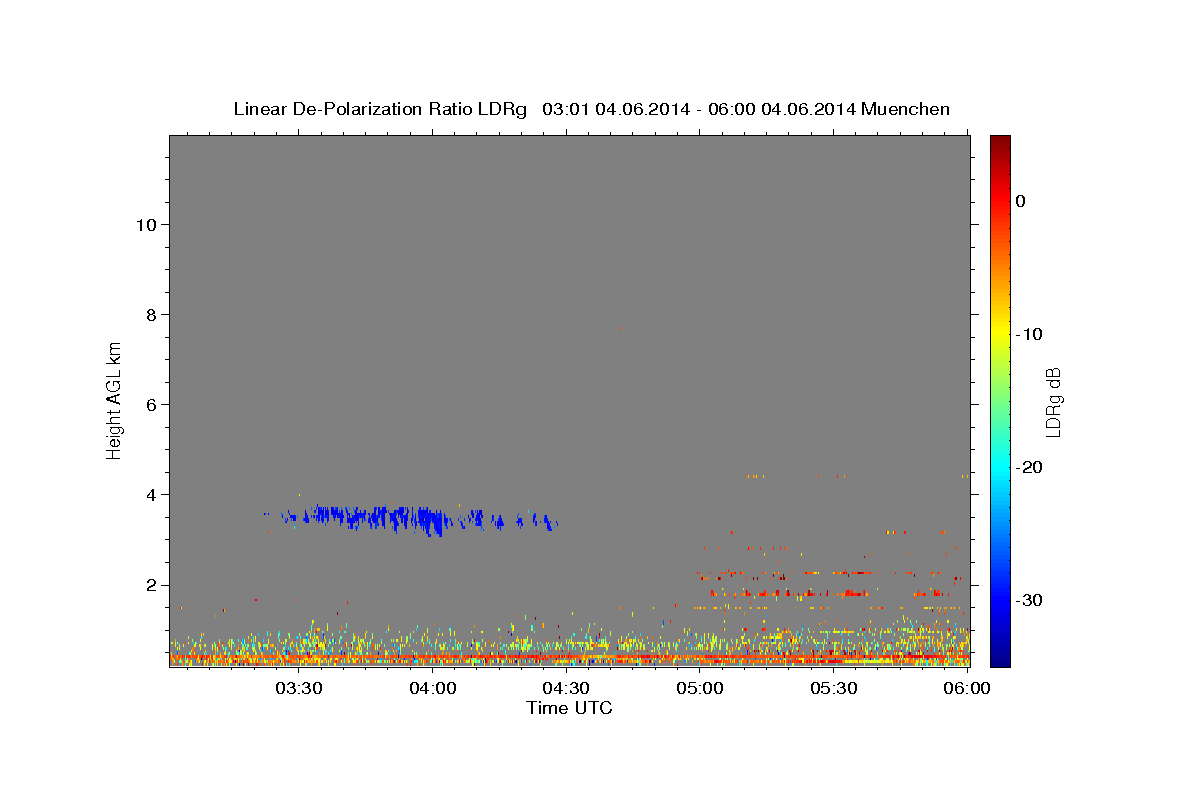Select the 'Muenchen' location text in the title
The height and width of the screenshot is (800, 1200).
(x=906, y=109)
